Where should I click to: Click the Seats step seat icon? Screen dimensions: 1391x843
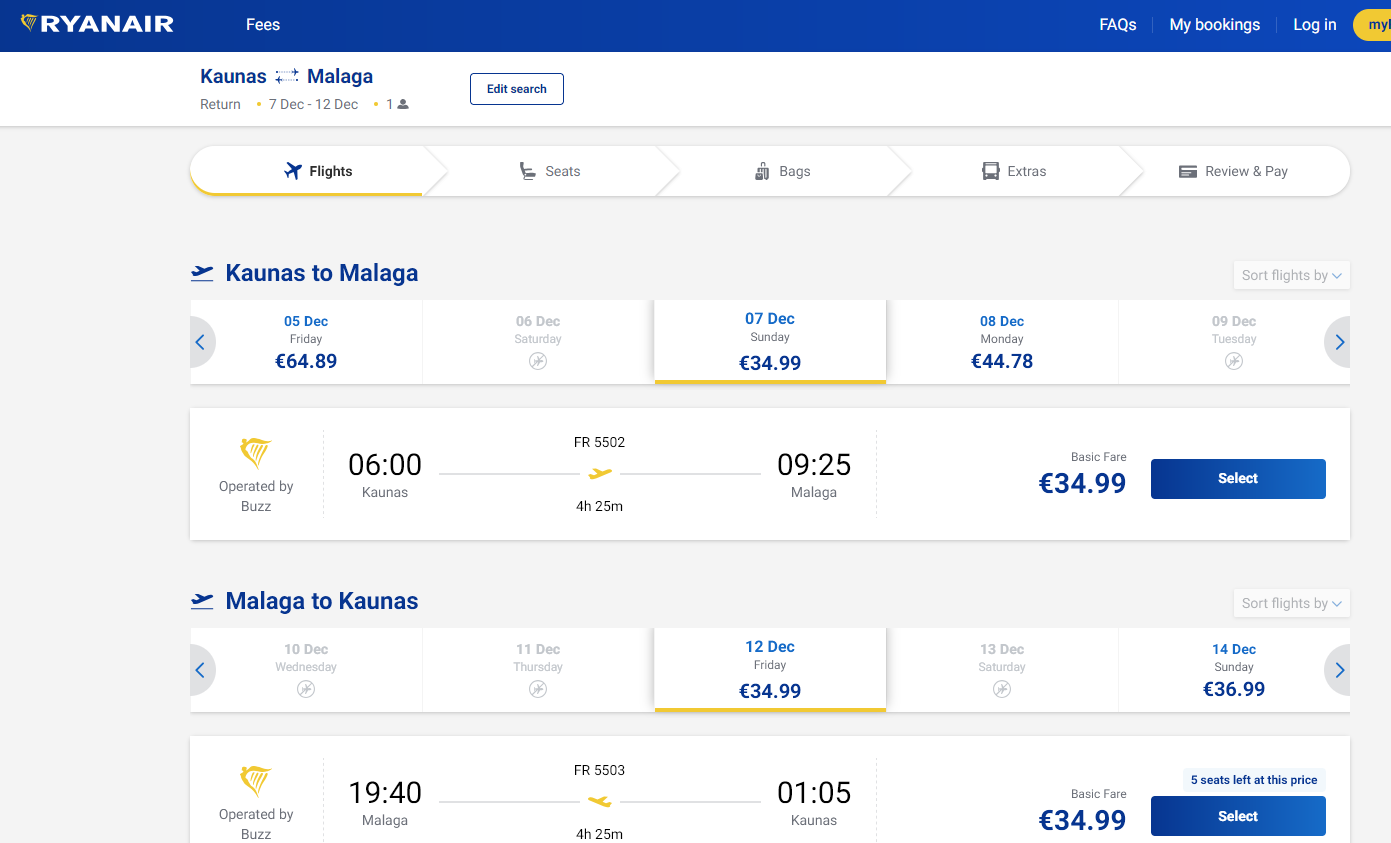(527, 171)
